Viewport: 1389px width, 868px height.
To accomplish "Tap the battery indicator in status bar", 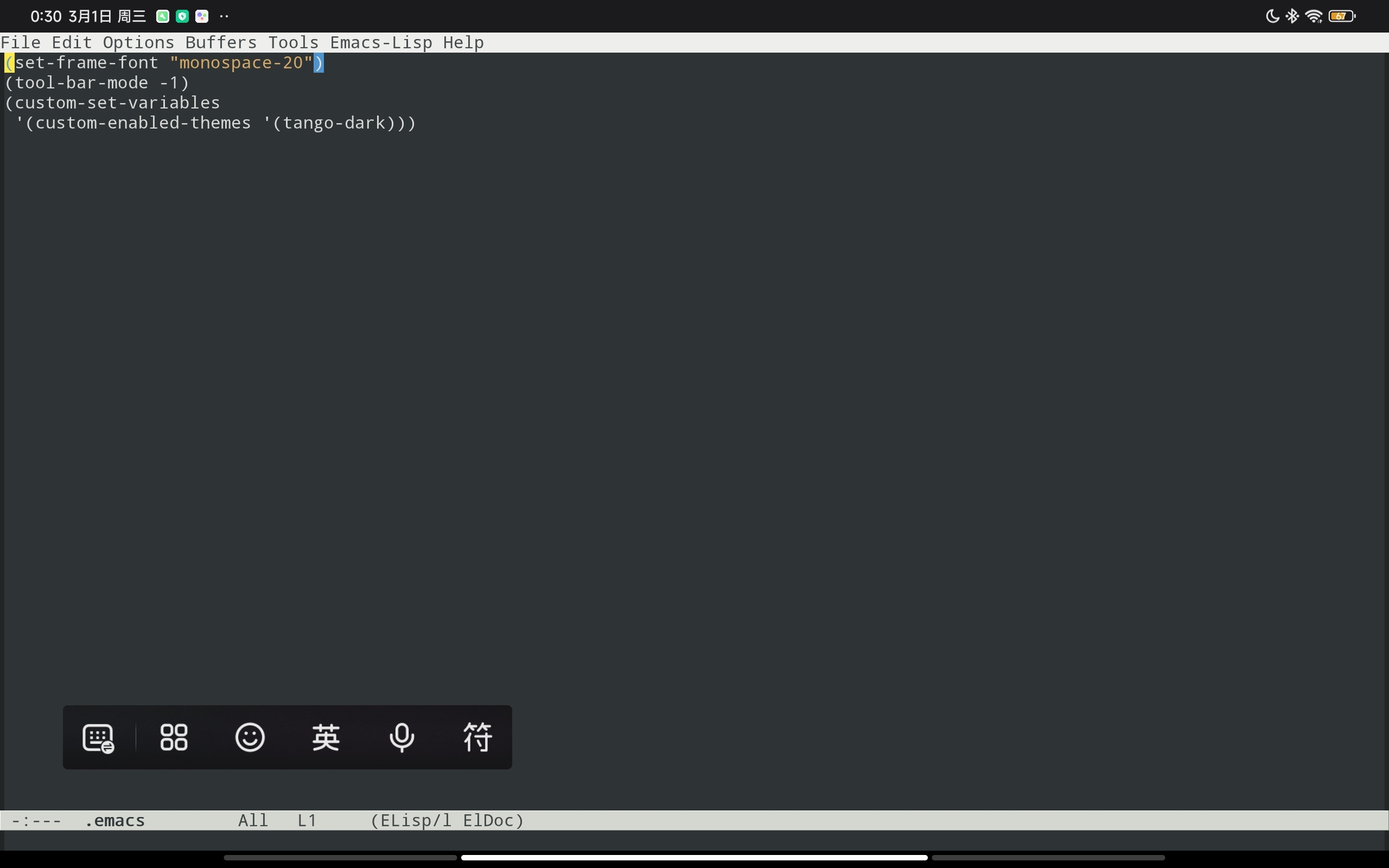I will pyautogui.click(x=1341, y=16).
